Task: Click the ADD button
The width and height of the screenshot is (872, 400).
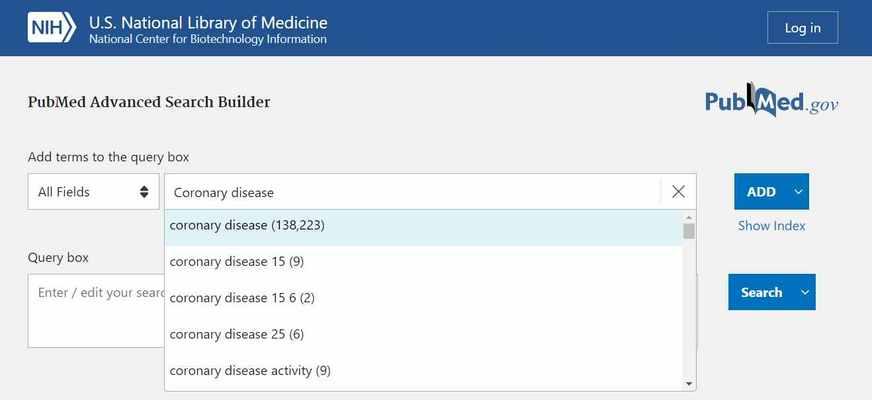Action: point(761,191)
